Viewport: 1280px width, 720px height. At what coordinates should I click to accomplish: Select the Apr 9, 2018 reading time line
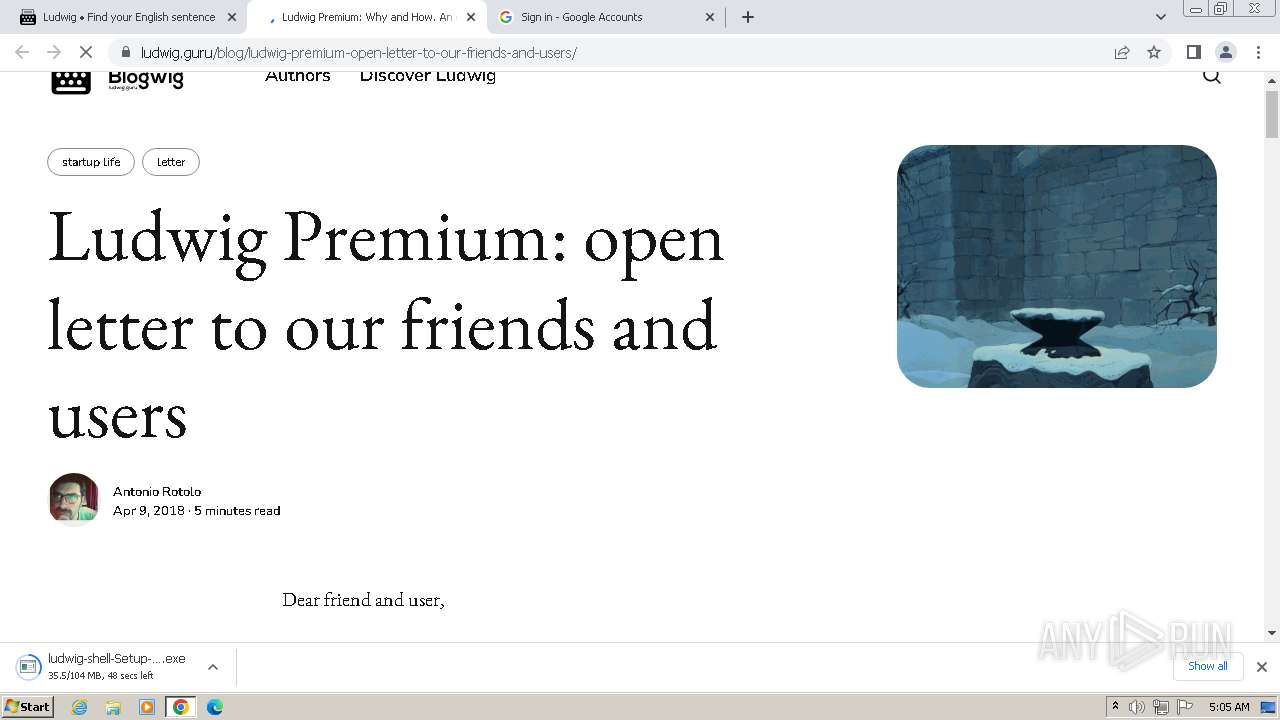(x=197, y=510)
